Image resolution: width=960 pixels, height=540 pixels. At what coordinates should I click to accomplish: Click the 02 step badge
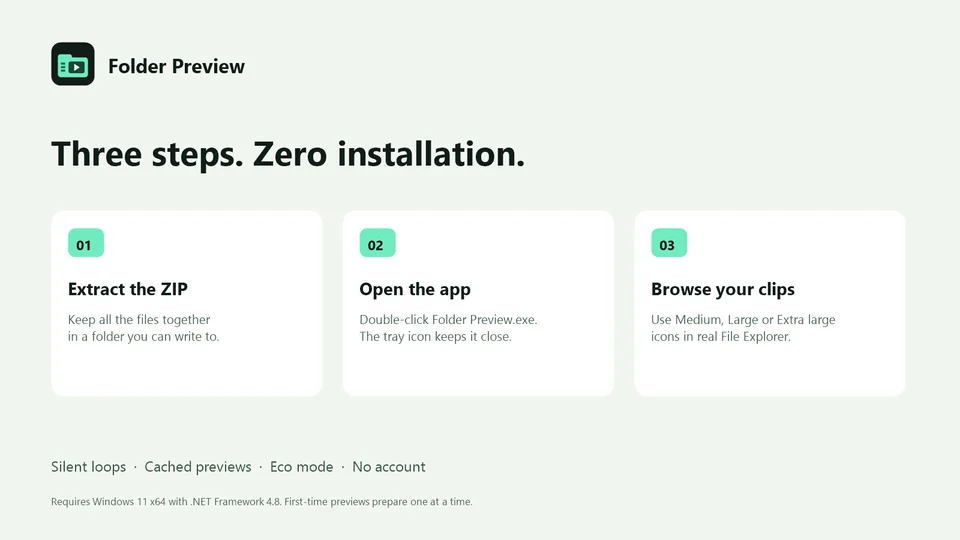click(377, 243)
